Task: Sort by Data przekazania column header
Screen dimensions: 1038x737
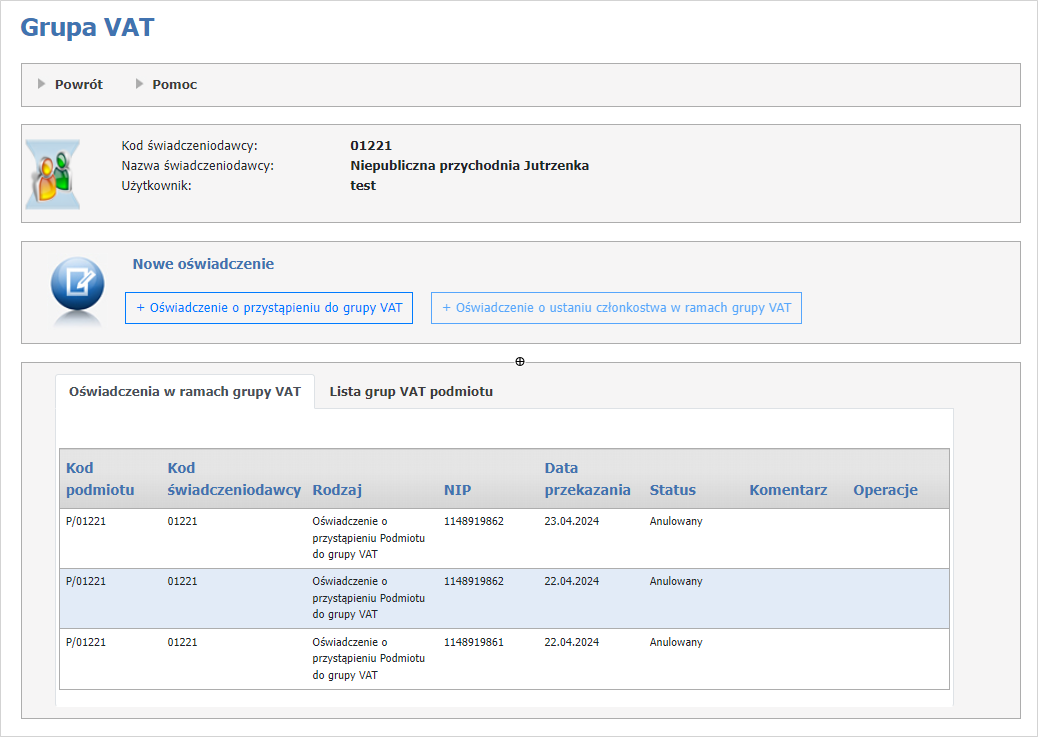Action: tap(587, 479)
